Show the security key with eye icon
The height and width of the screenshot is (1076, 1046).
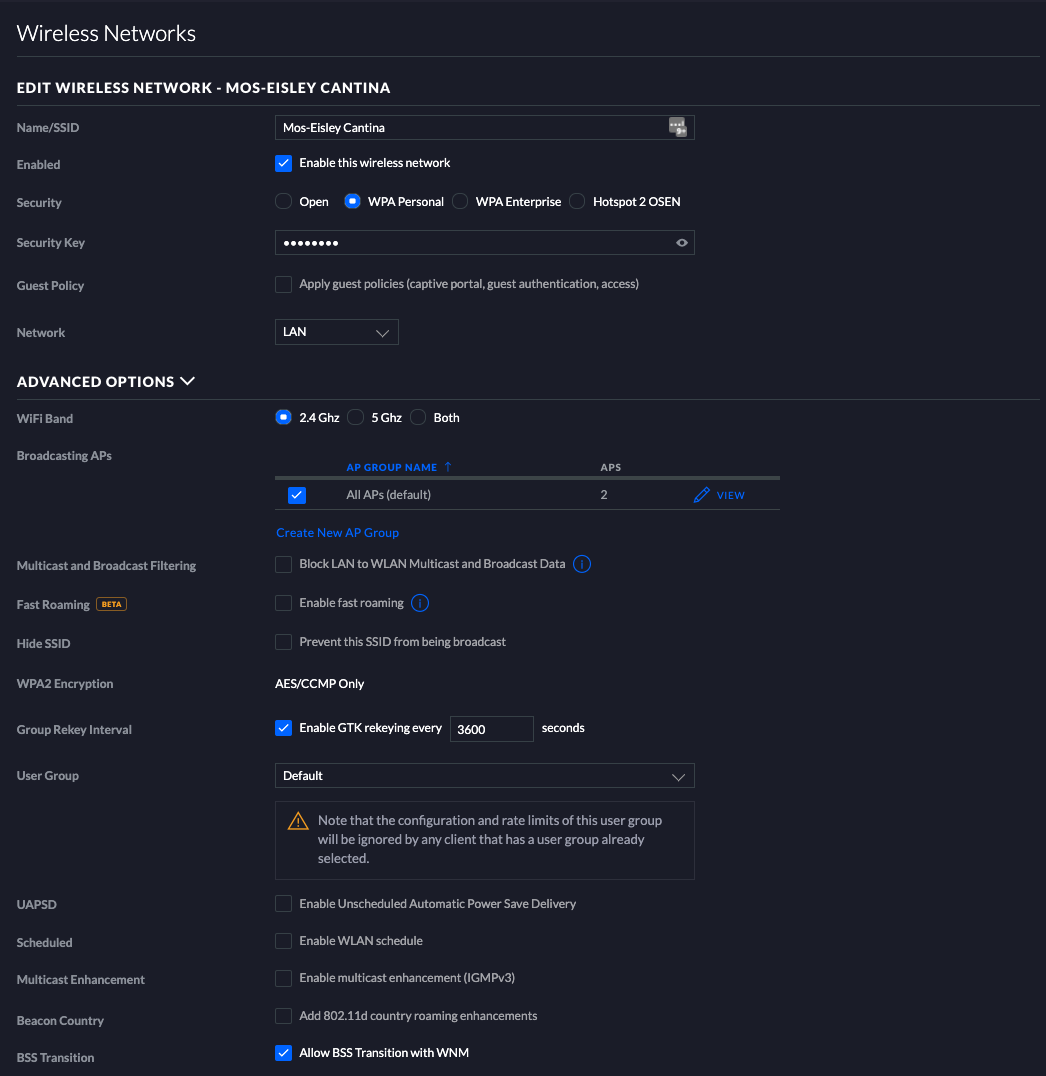[x=682, y=243]
